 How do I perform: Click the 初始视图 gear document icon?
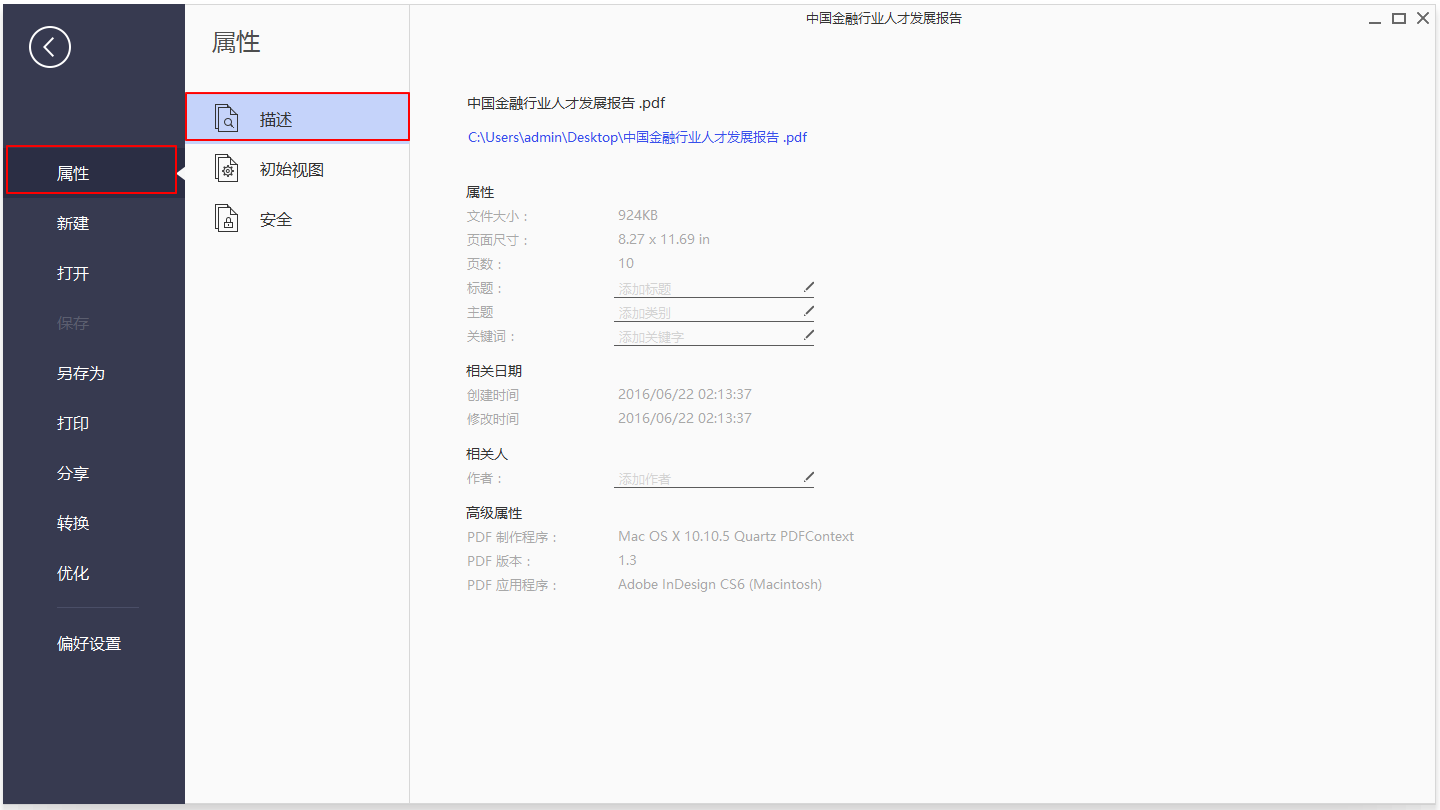pyautogui.click(x=228, y=168)
